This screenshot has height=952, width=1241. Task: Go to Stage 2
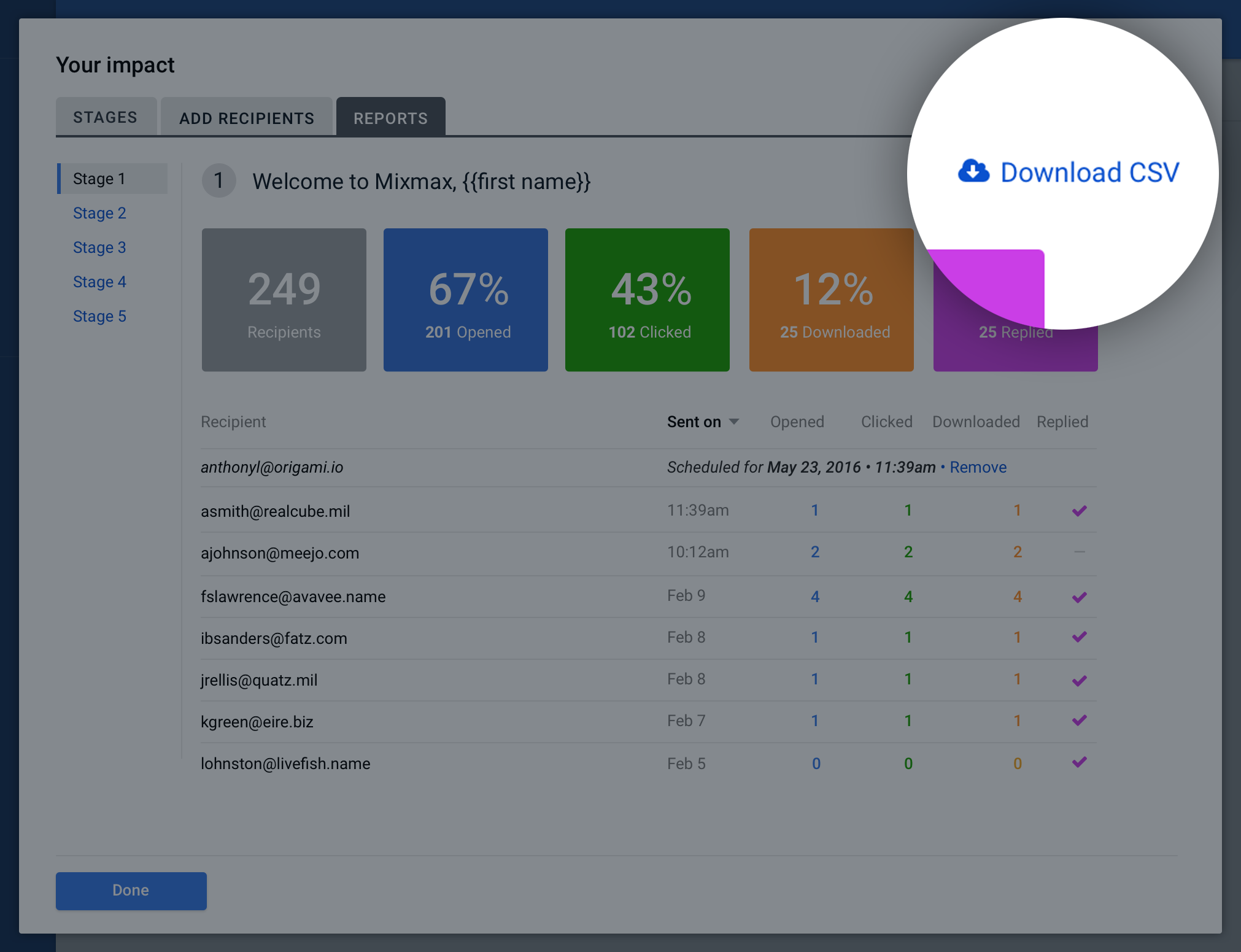coord(99,213)
